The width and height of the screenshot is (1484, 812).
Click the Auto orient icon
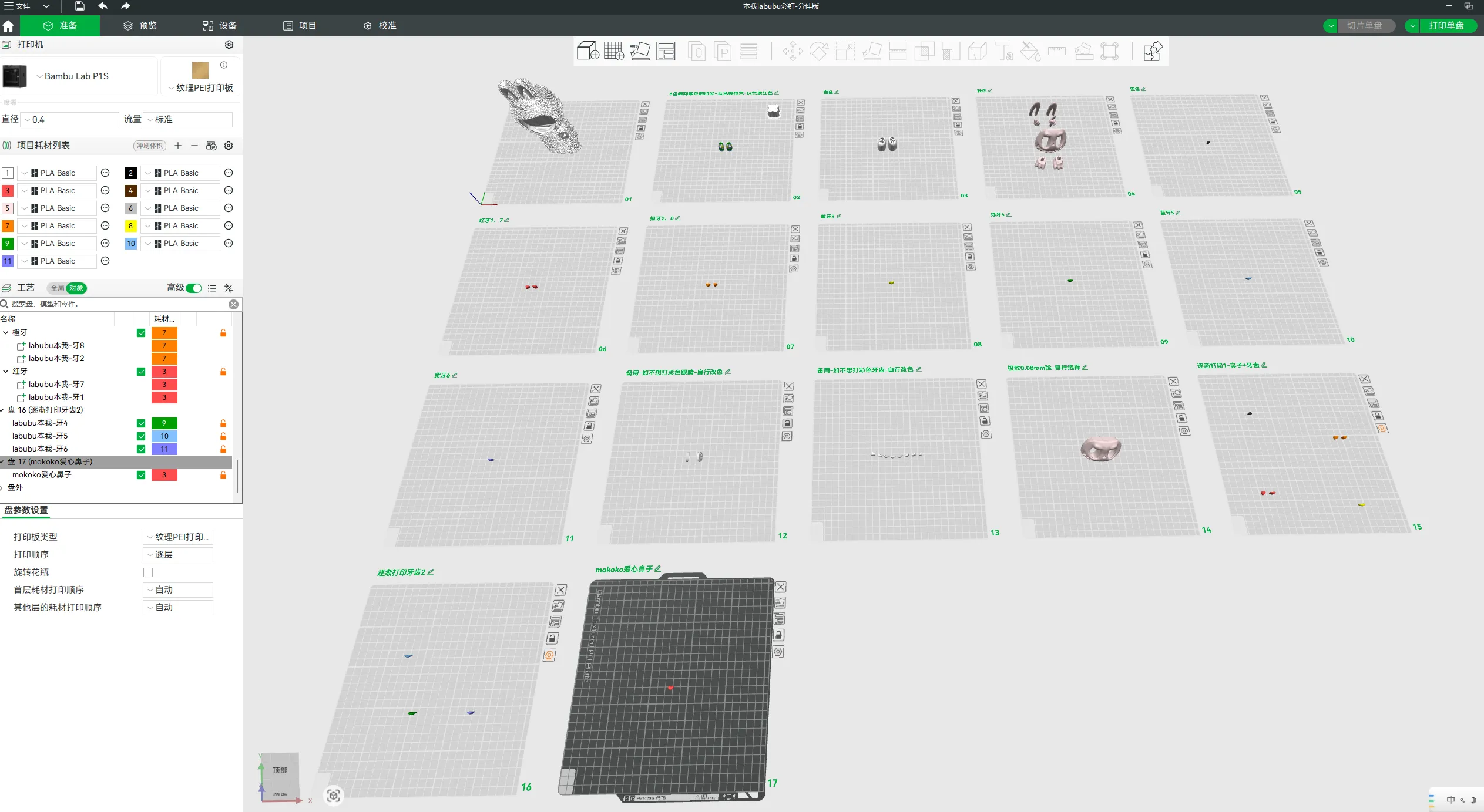pyautogui.click(x=640, y=51)
